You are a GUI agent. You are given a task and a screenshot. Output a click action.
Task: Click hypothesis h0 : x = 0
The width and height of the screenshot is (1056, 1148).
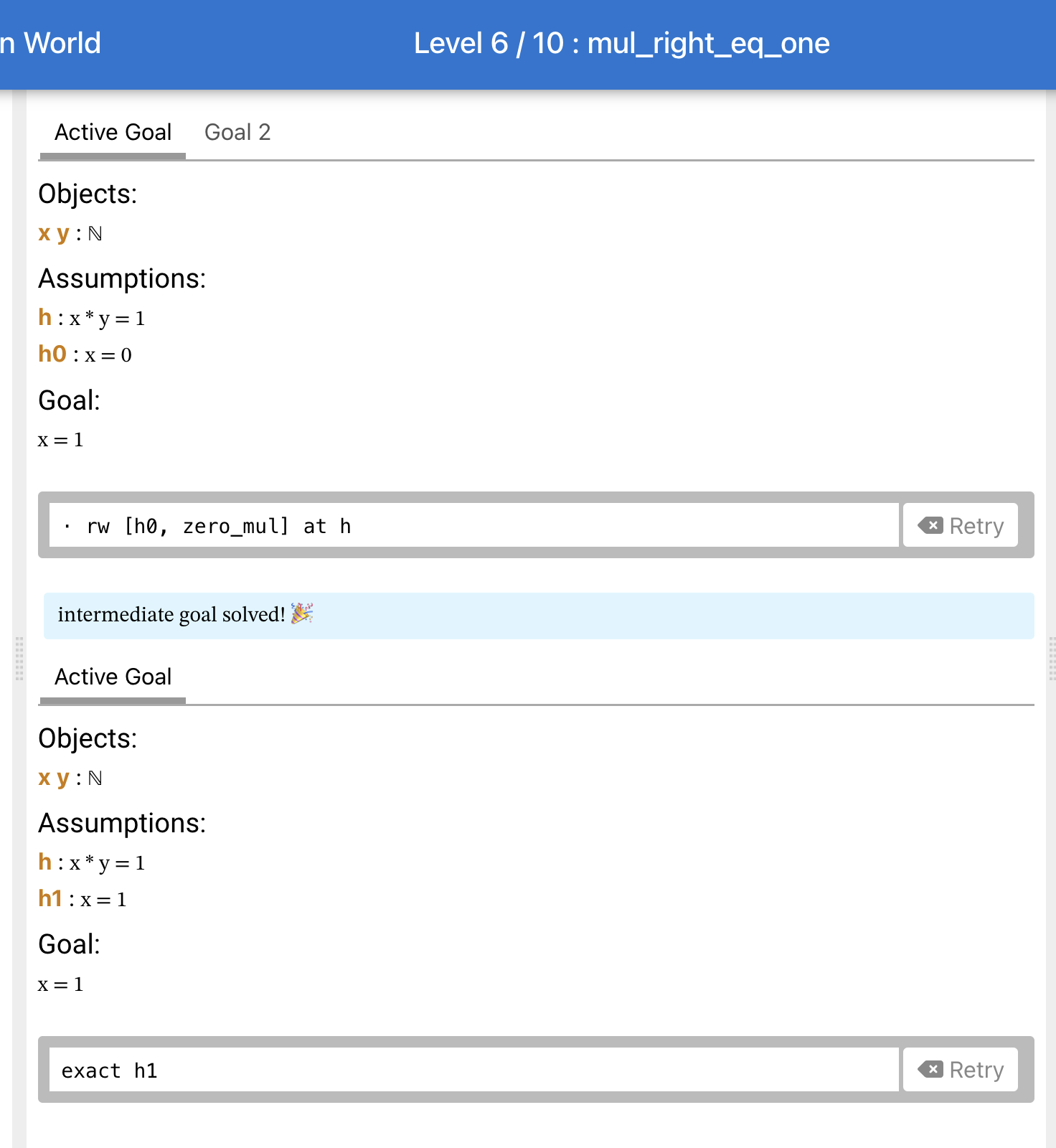85,354
